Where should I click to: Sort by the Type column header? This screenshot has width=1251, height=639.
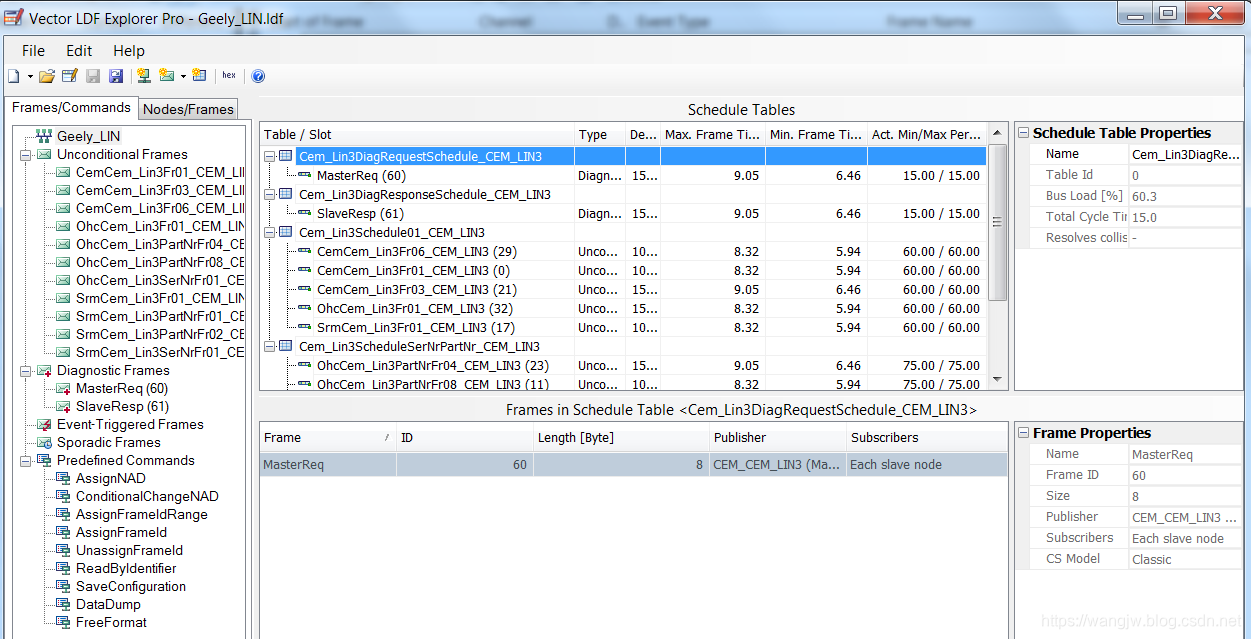[600, 135]
